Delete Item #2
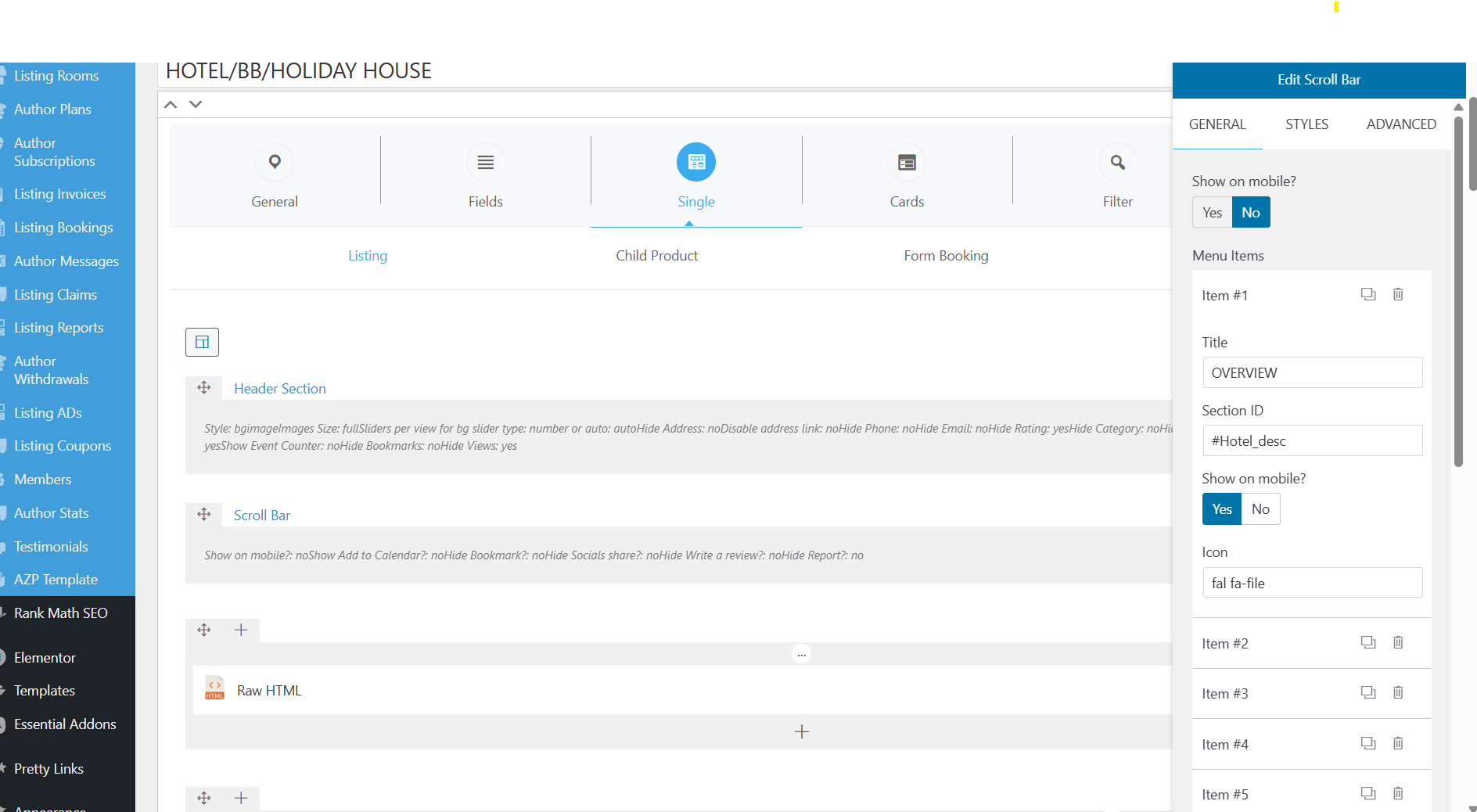 (1398, 642)
